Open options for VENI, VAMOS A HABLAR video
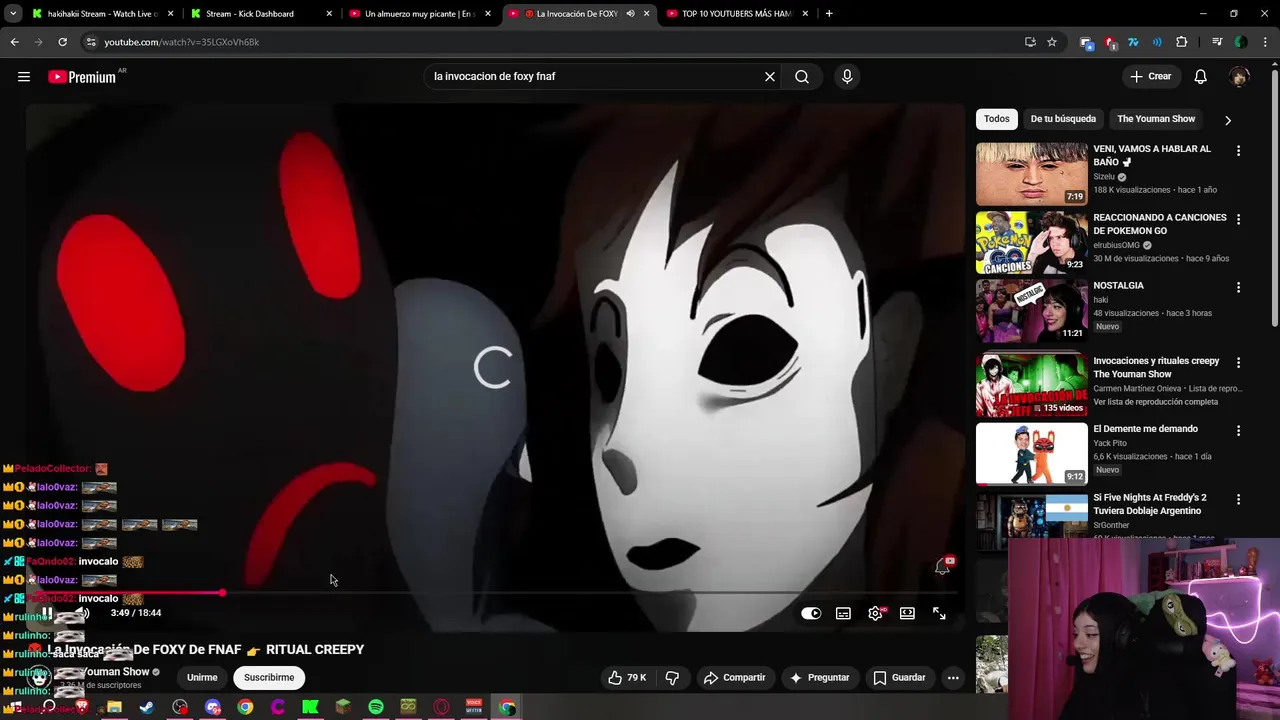1280x720 pixels. click(x=1239, y=151)
